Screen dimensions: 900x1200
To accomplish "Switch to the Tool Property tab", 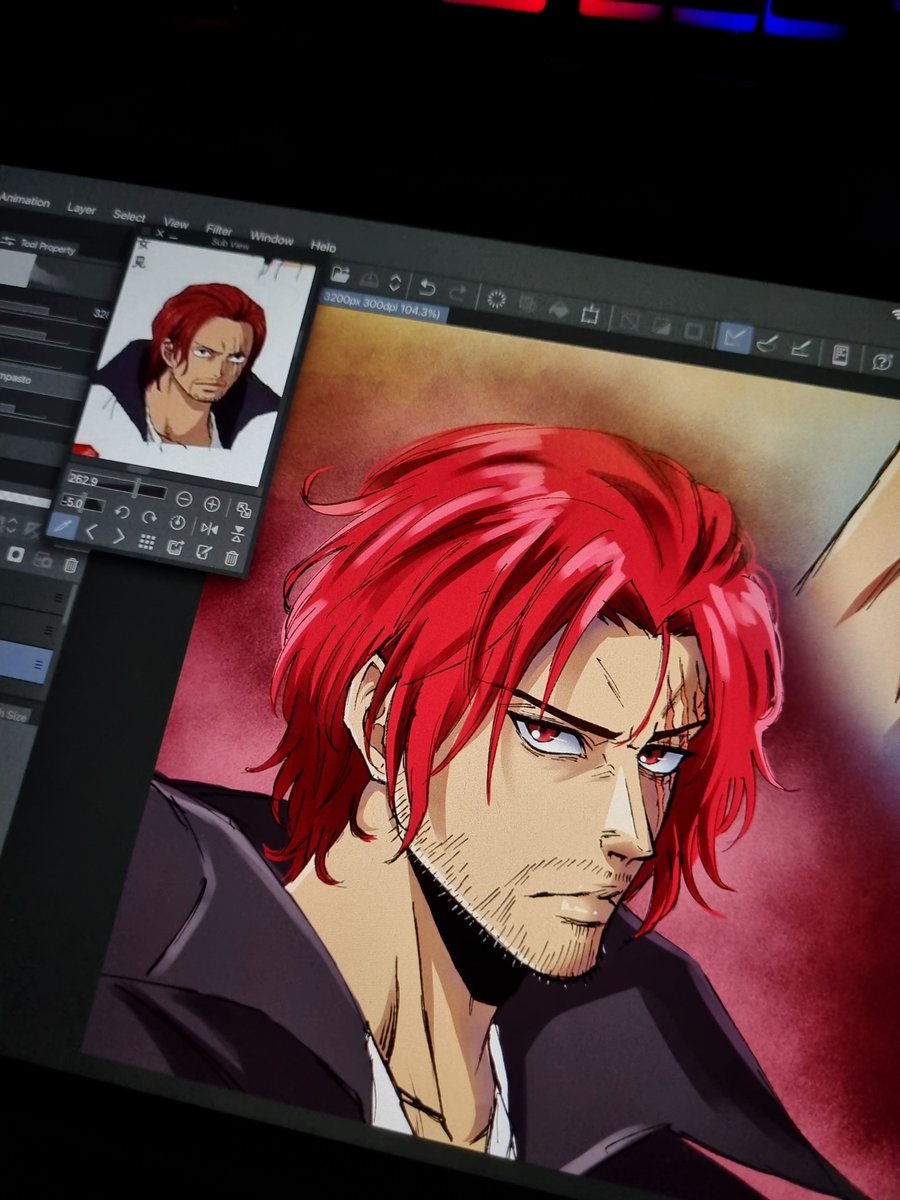I will [x=40, y=245].
